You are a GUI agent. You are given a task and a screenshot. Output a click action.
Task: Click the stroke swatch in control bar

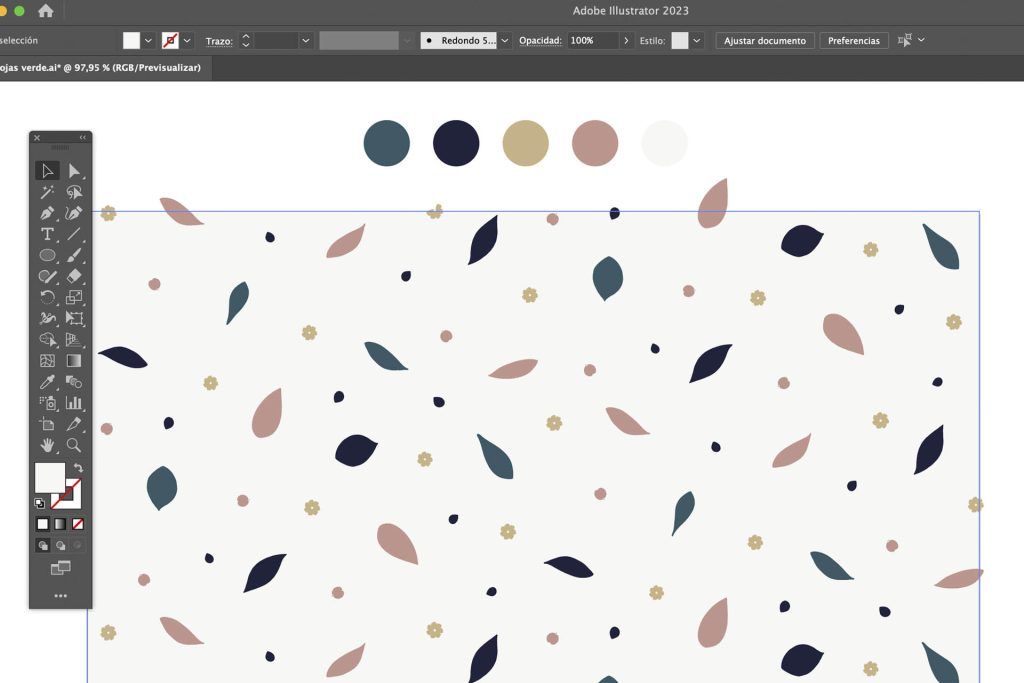(x=170, y=40)
